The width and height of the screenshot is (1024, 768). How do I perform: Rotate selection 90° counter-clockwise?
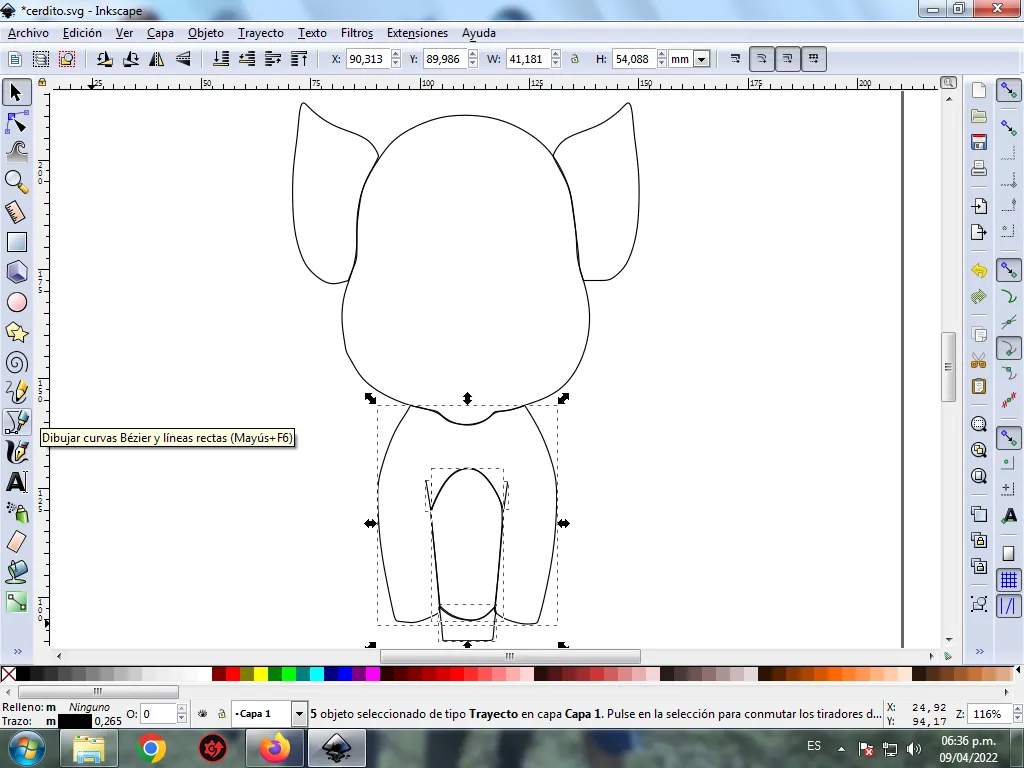coord(104,59)
